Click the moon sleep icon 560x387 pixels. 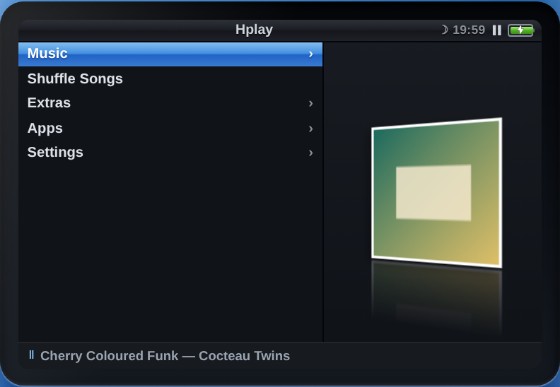(444, 30)
